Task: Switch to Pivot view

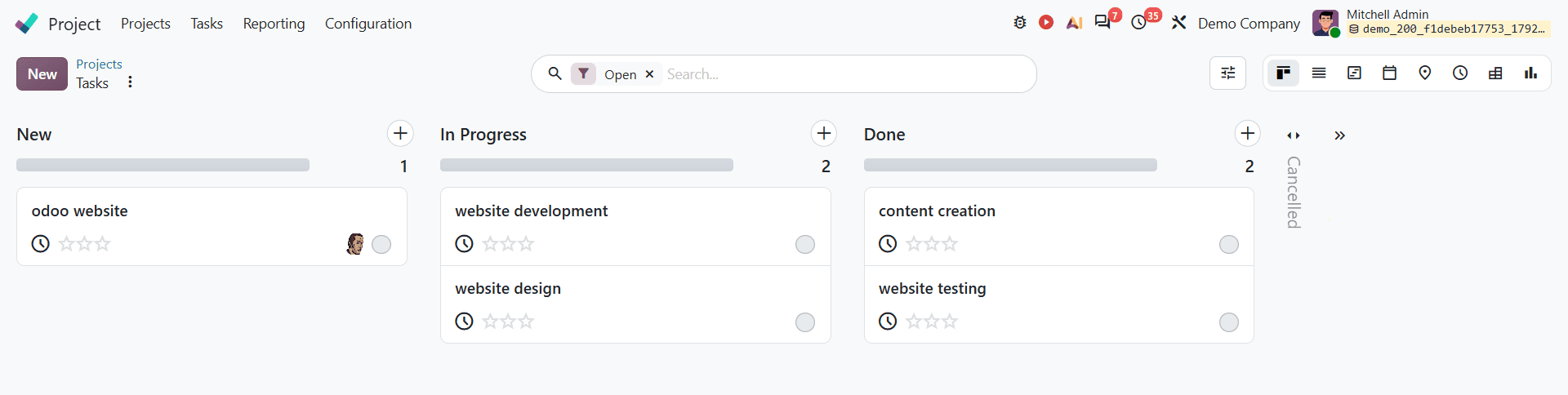Action: [x=1495, y=73]
